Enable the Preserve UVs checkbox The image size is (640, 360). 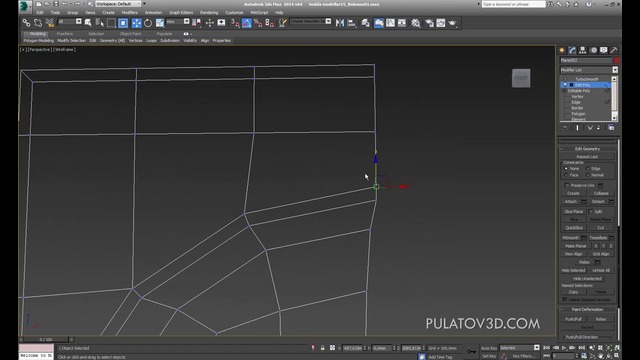567,185
